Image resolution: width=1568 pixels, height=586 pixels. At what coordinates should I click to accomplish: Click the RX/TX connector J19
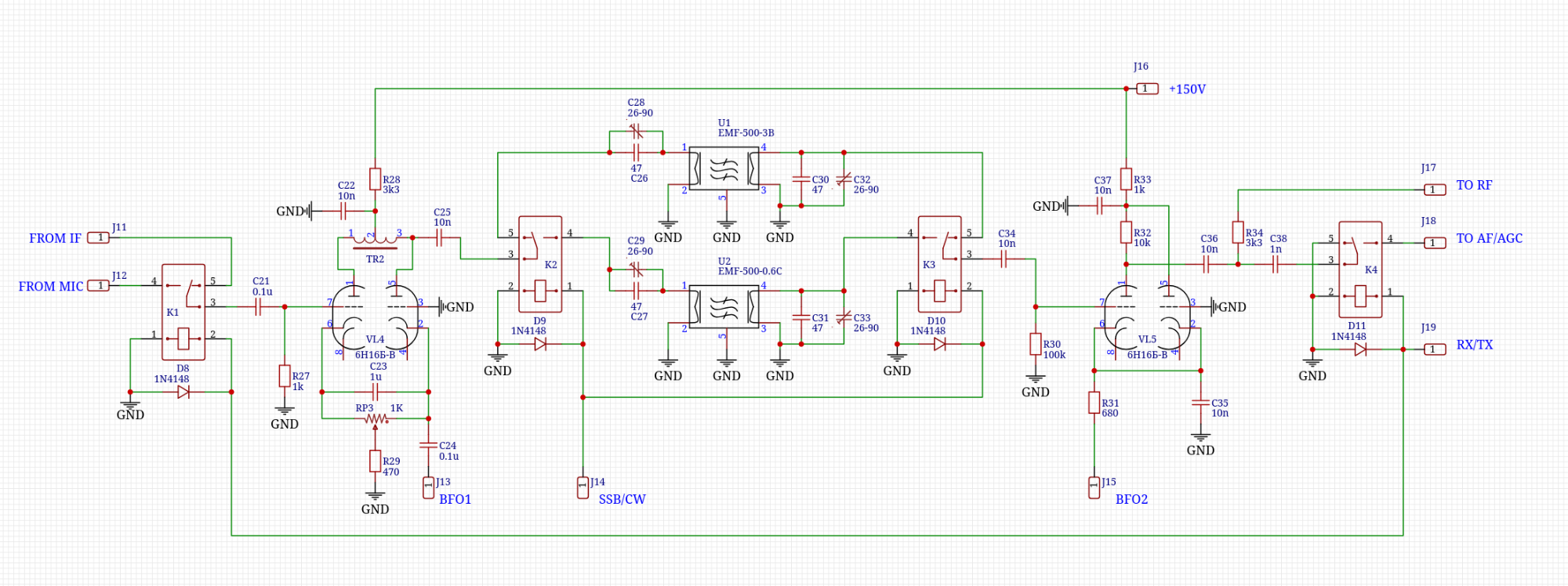[1435, 349]
